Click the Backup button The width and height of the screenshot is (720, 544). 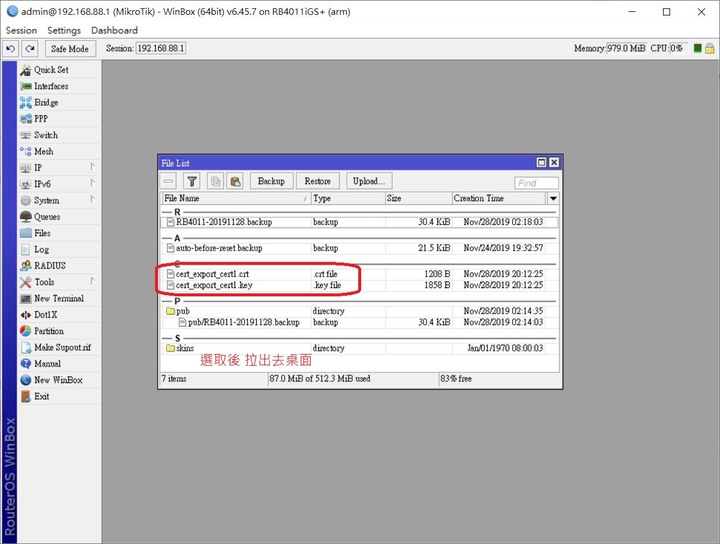(271, 181)
